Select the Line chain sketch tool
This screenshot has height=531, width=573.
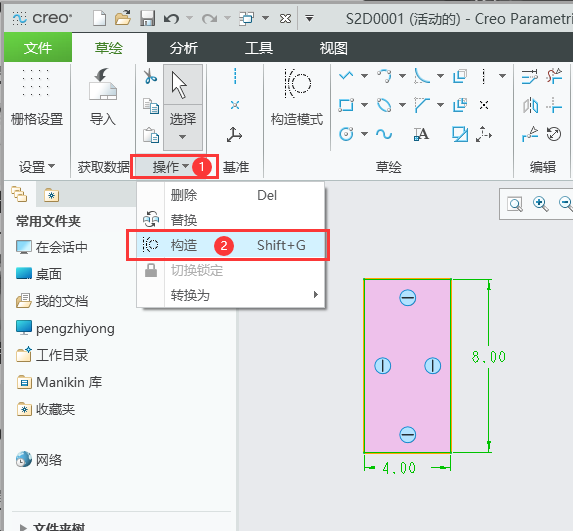pyautogui.click(x=346, y=76)
